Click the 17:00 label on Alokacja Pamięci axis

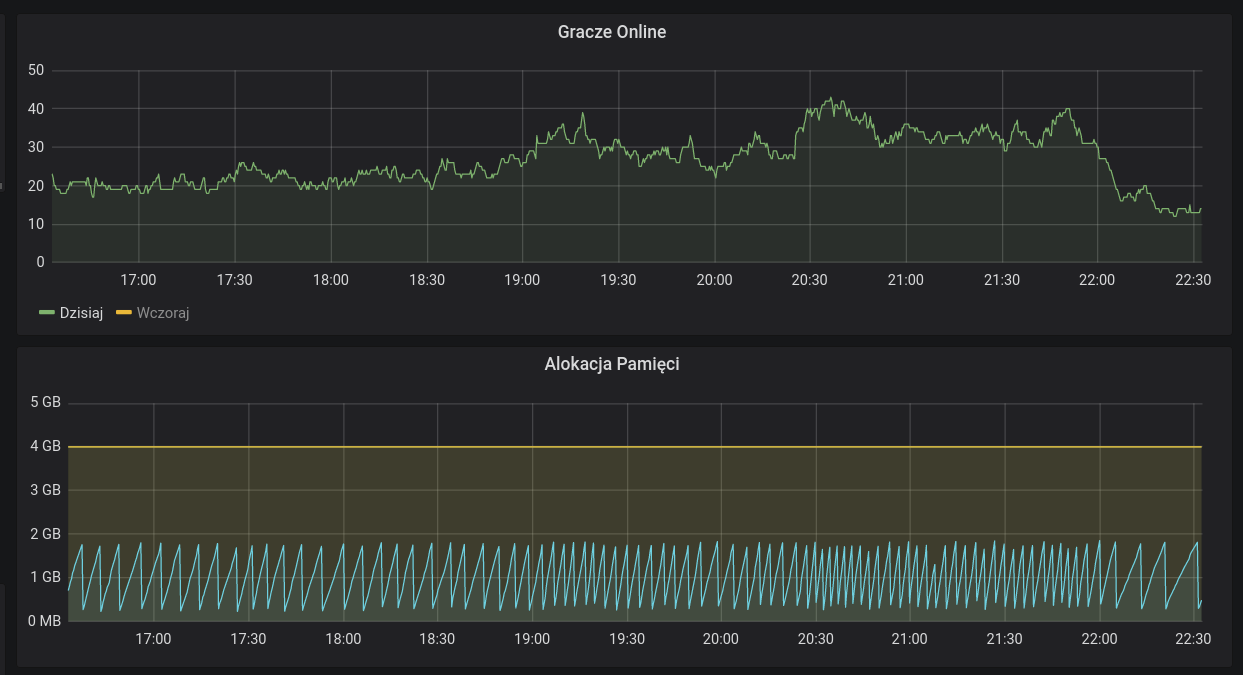pyautogui.click(x=153, y=639)
